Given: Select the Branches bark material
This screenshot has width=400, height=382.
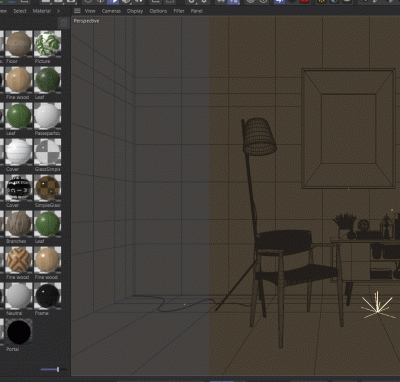Looking at the screenshot, I should tap(19, 224).
